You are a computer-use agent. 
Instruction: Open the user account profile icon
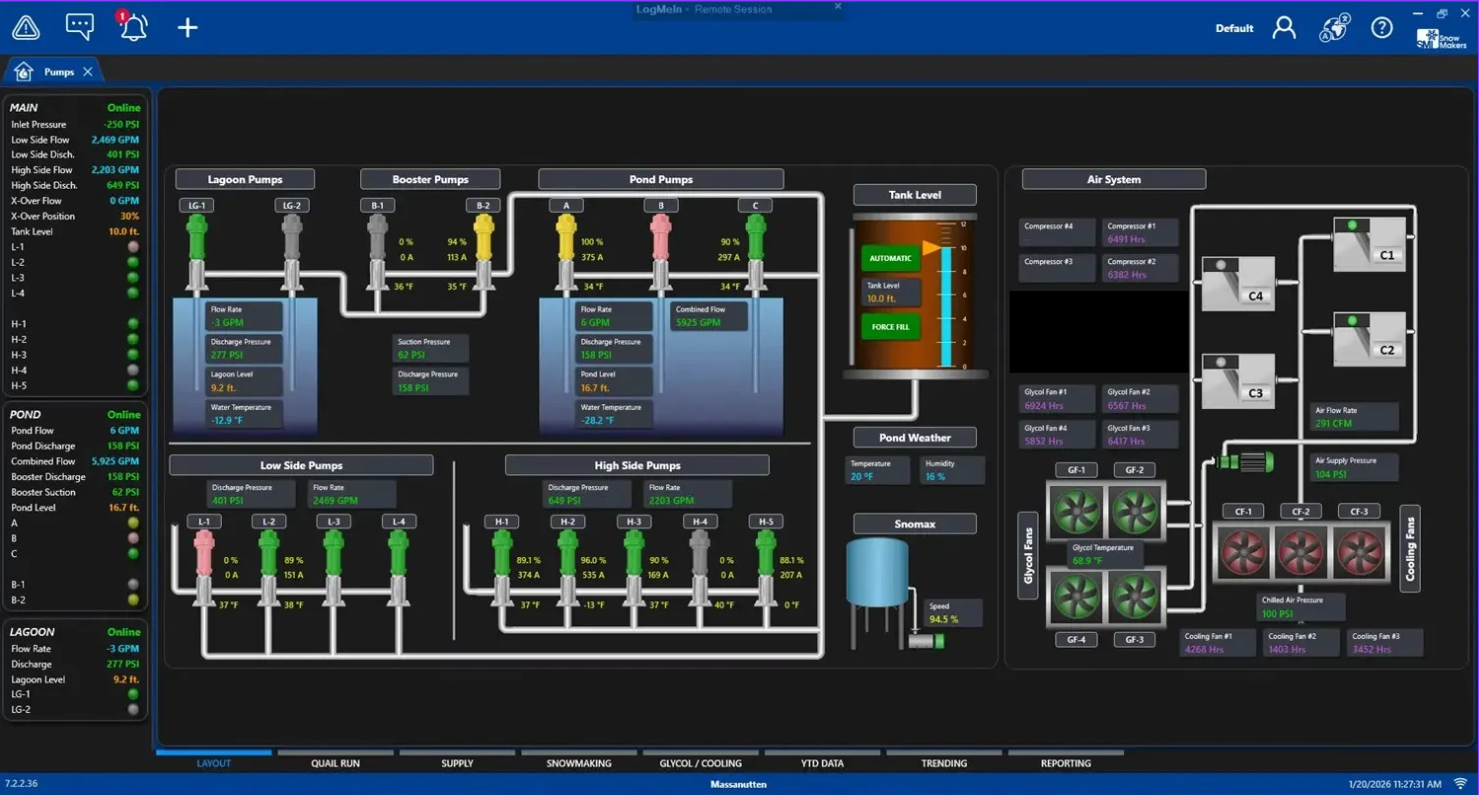click(x=1284, y=27)
